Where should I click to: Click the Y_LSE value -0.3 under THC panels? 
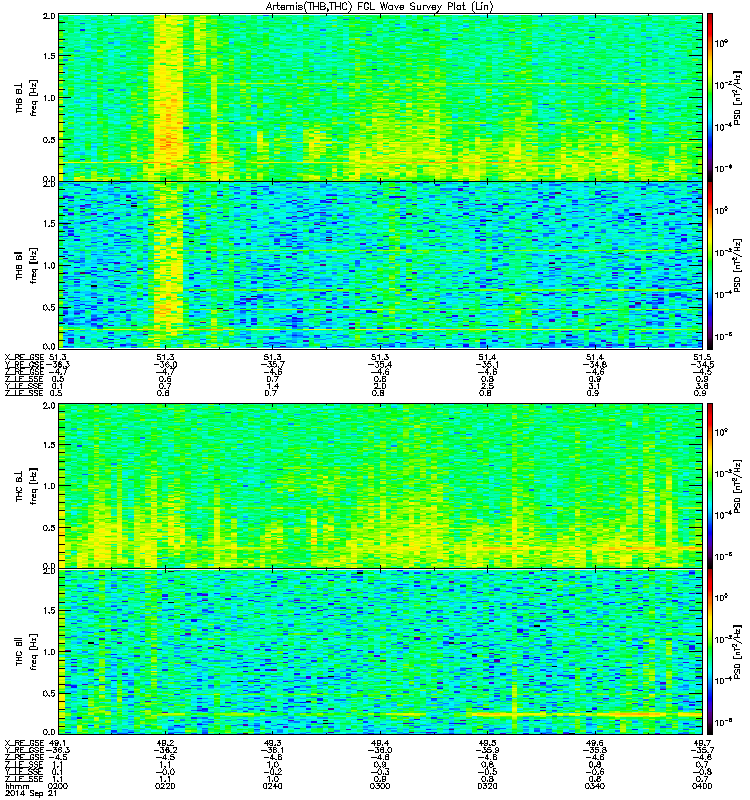[381, 772]
